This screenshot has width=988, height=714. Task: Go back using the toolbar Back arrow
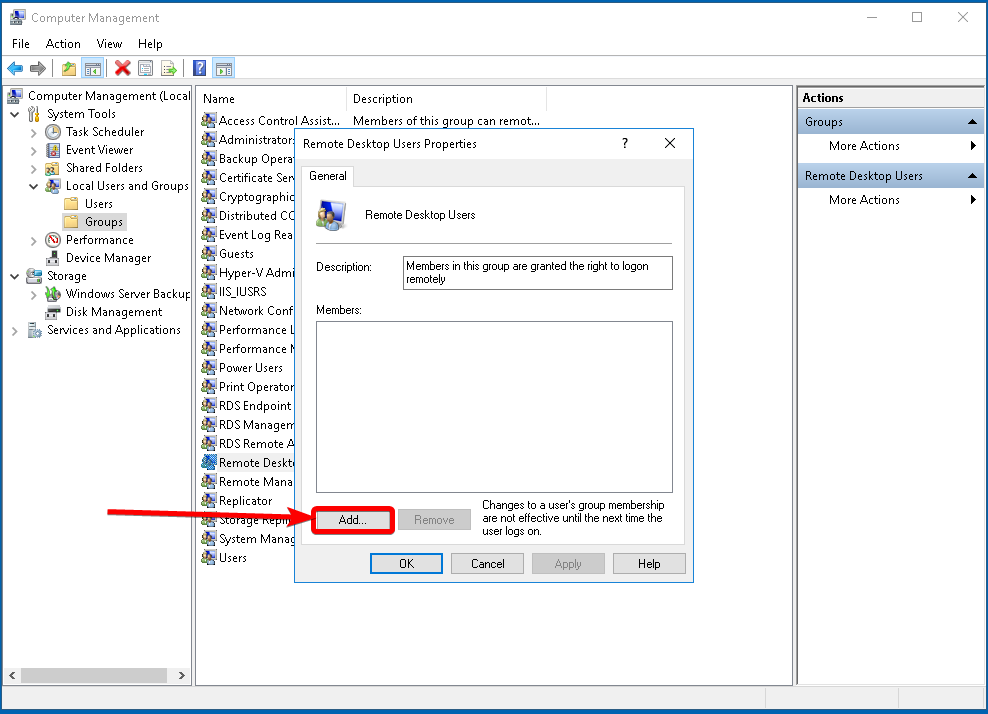(x=15, y=68)
